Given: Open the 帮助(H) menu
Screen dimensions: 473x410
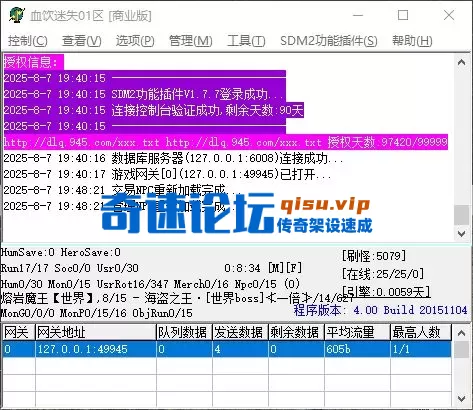Looking at the screenshot, I should tap(412, 41).
